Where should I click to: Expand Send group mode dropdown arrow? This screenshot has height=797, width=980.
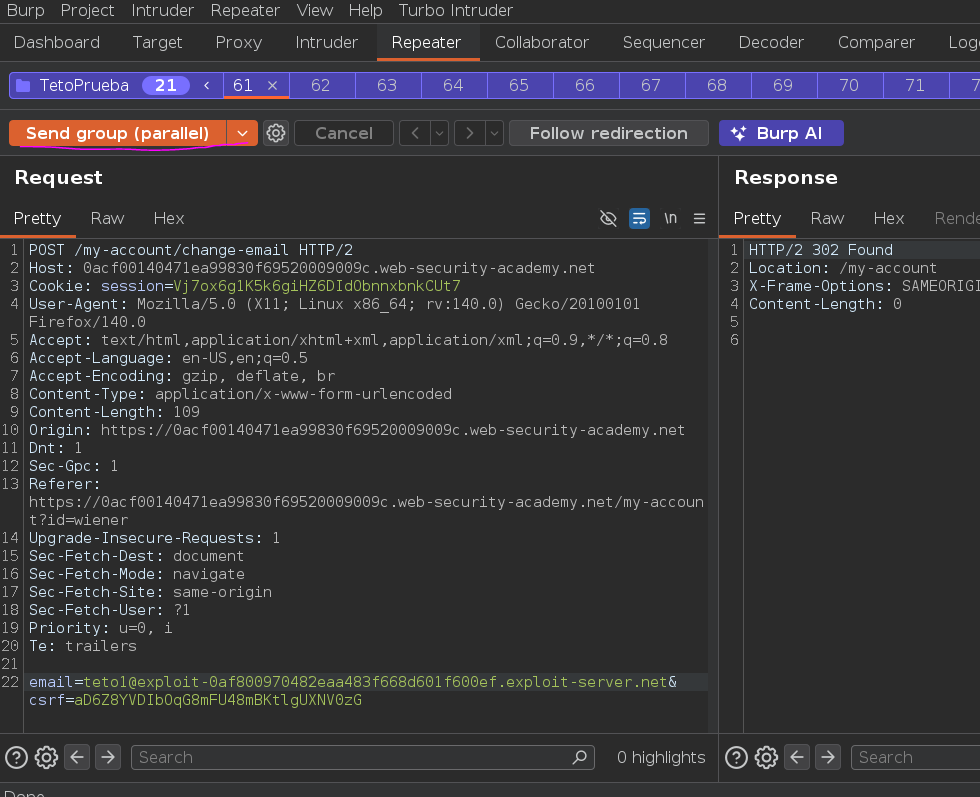pyautogui.click(x=242, y=133)
